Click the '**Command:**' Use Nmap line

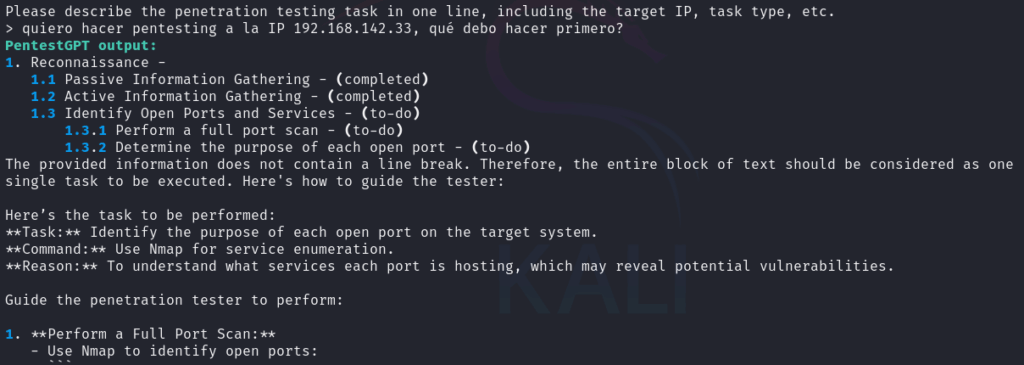(x=200, y=249)
